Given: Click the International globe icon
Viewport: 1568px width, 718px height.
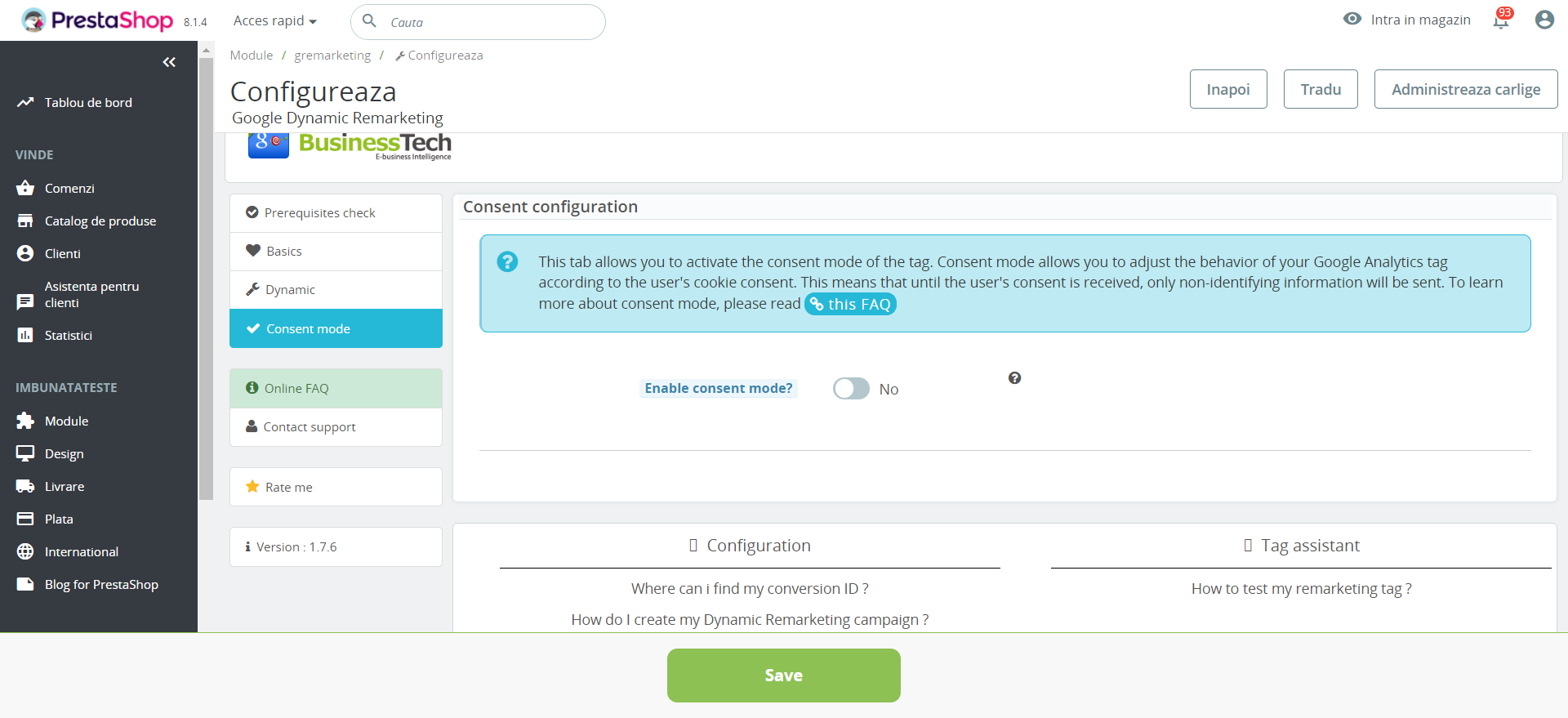Looking at the screenshot, I should [x=25, y=551].
